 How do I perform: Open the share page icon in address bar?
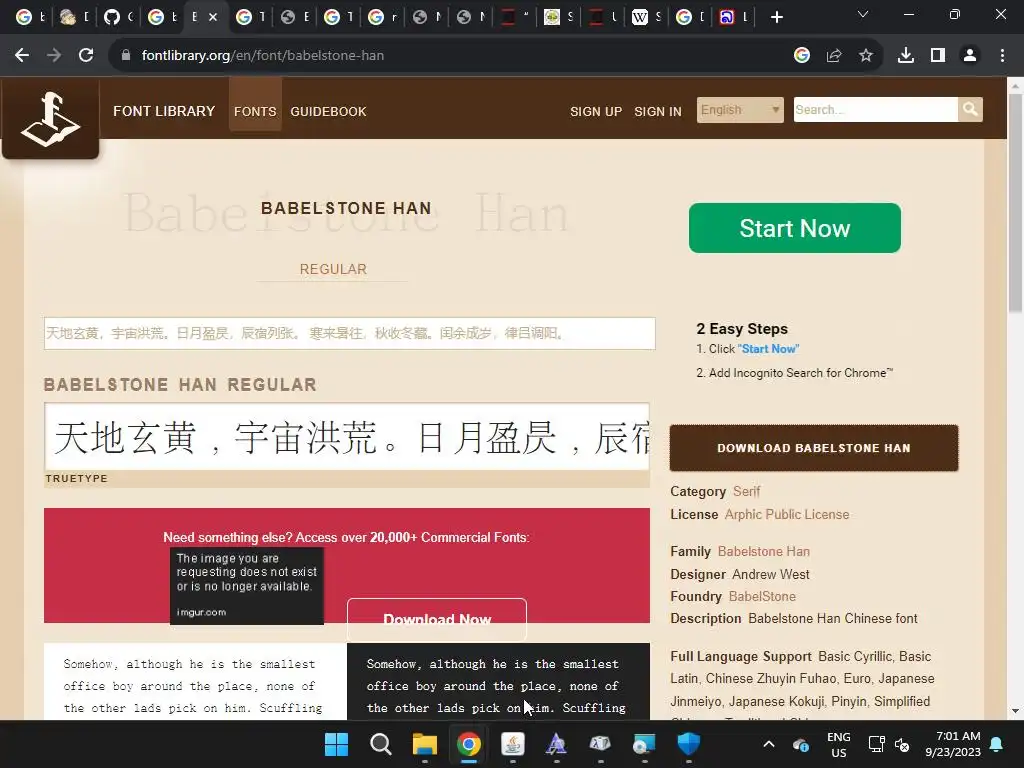pos(834,56)
